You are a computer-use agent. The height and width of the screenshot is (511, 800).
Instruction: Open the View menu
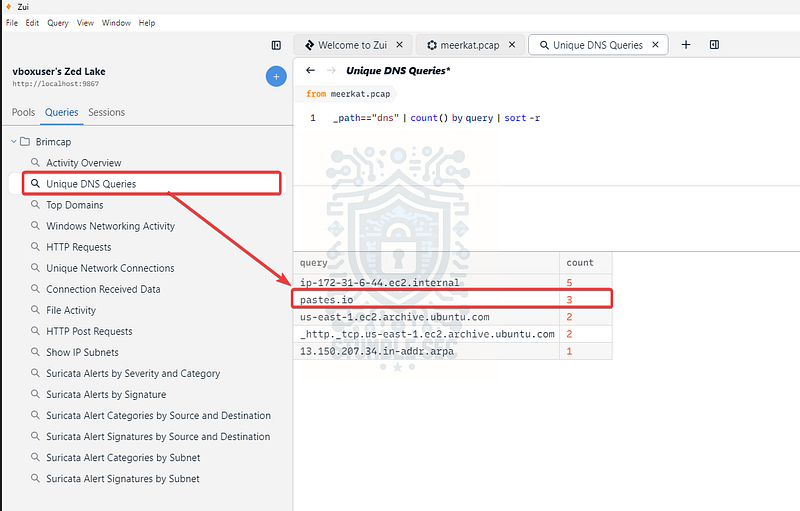click(x=85, y=23)
